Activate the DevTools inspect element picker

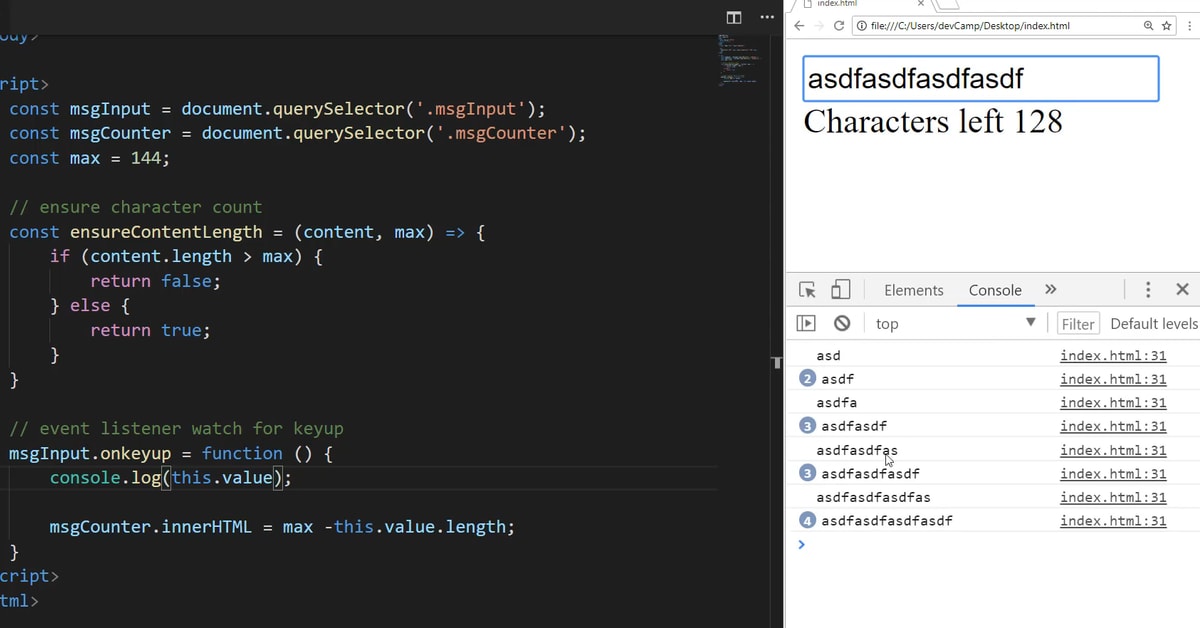click(808, 290)
